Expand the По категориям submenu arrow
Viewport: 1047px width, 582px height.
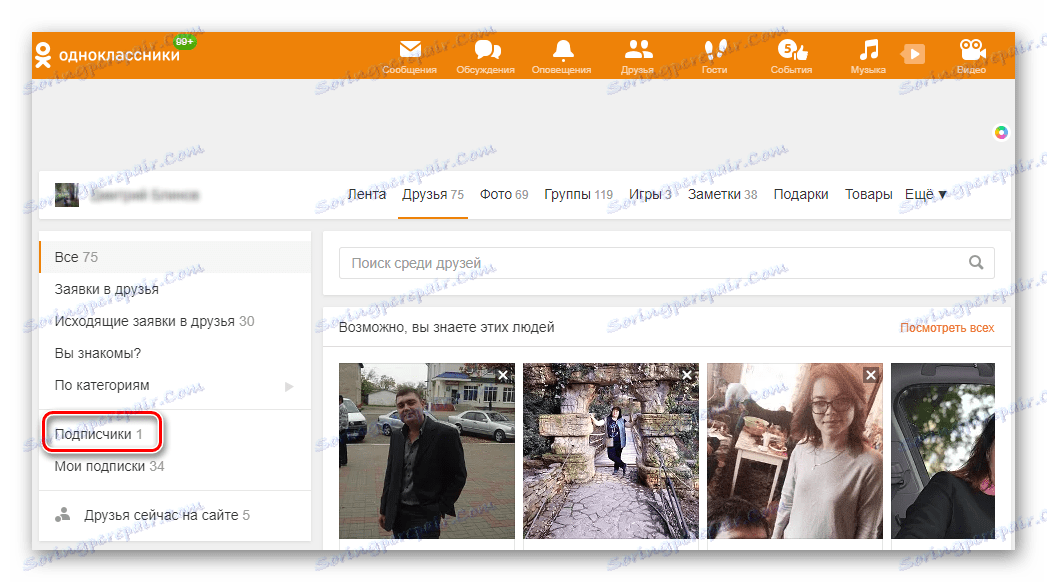pyautogui.click(x=288, y=384)
